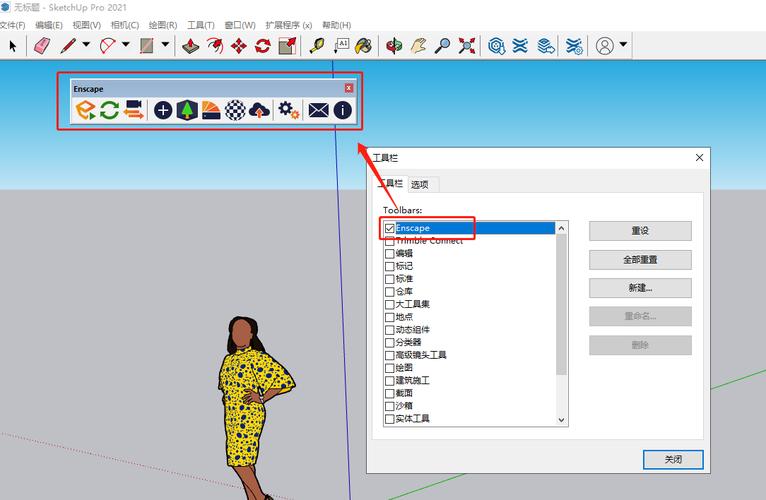
Task: Select the Arc tool
Action: 107,46
